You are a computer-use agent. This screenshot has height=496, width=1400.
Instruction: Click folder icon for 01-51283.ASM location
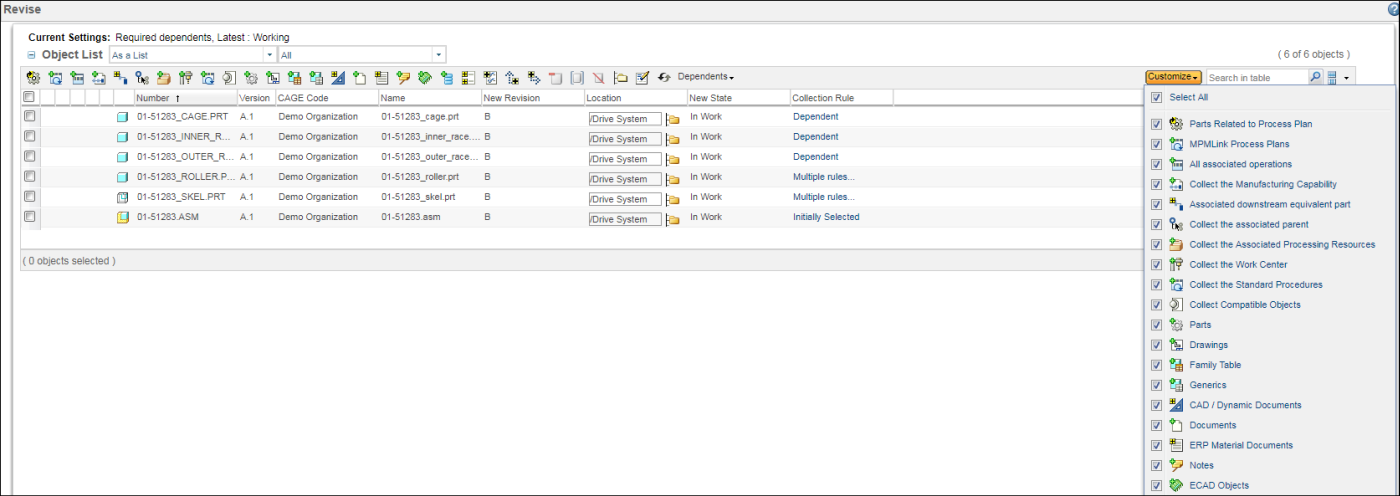click(x=673, y=218)
